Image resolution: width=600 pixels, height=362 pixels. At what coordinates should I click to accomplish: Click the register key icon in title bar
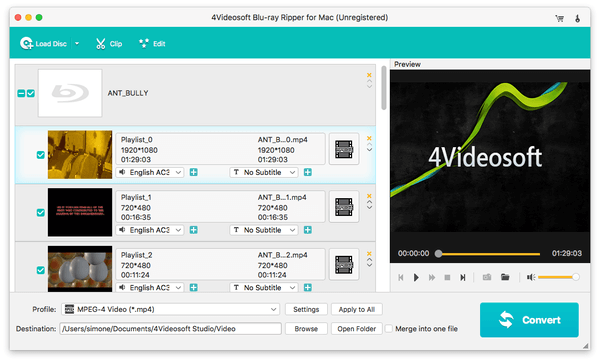pyautogui.click(x=577, y=18)
